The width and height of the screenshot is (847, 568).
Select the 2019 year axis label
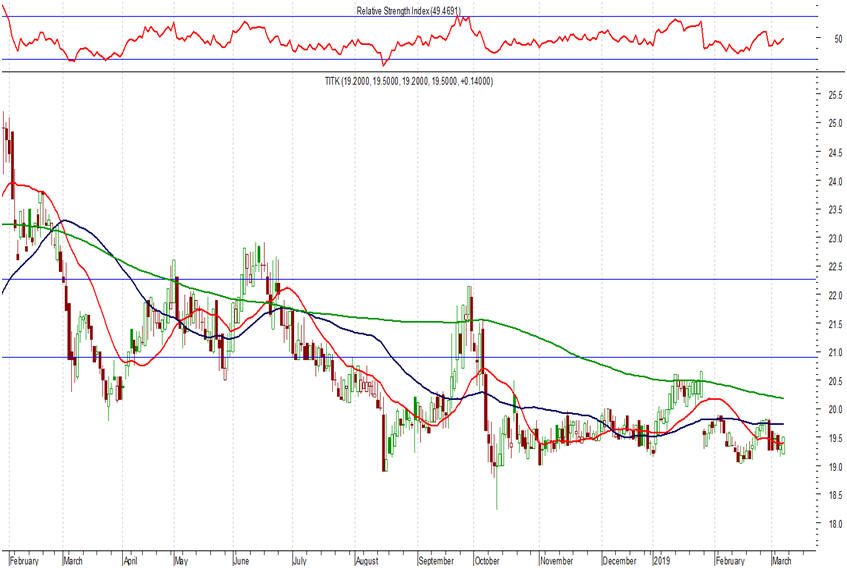click(x=662, y=562)
